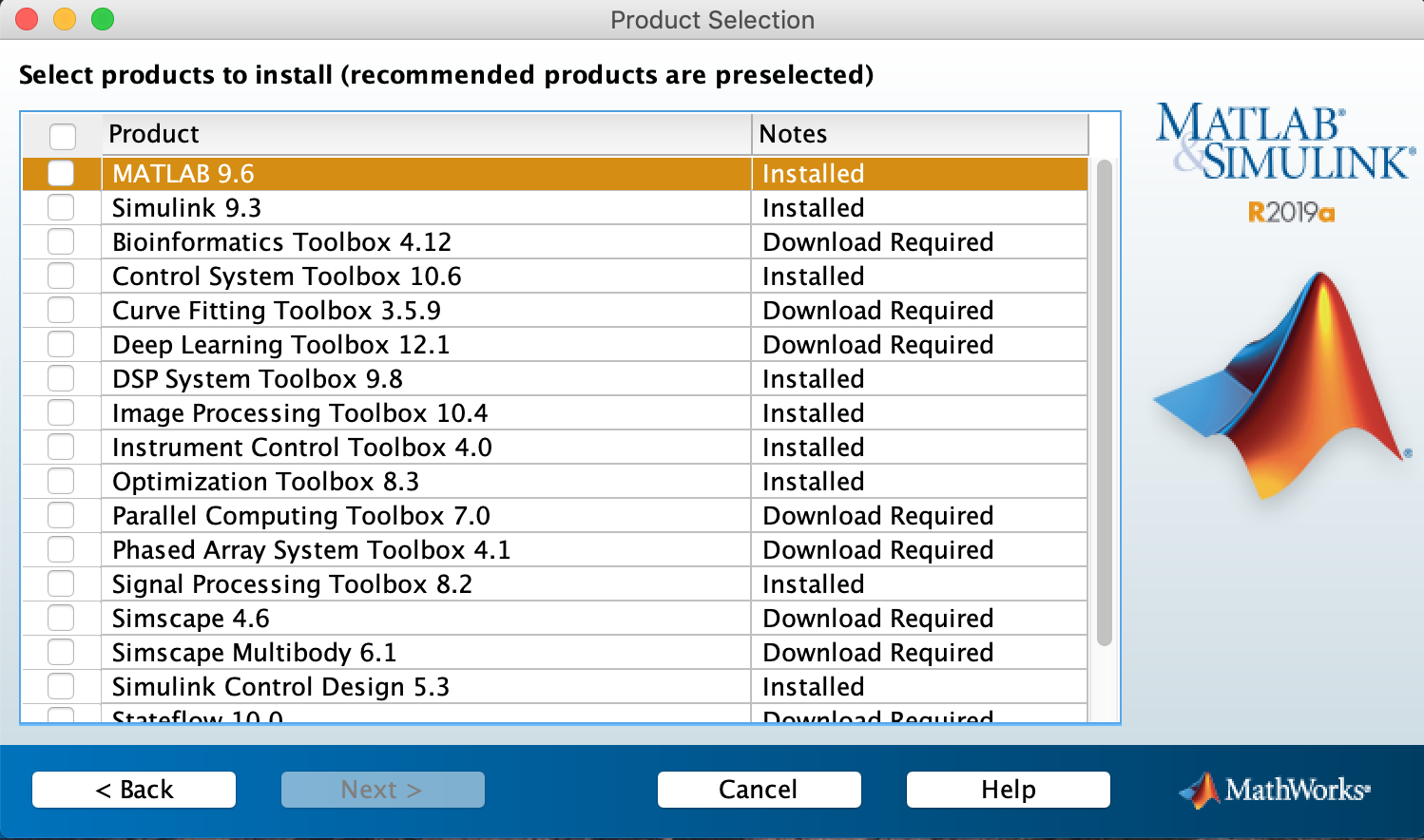Select Parallel Computing Toolbox 7.0 name
The height and width of the screenshot is (840, 1424).
301,516
